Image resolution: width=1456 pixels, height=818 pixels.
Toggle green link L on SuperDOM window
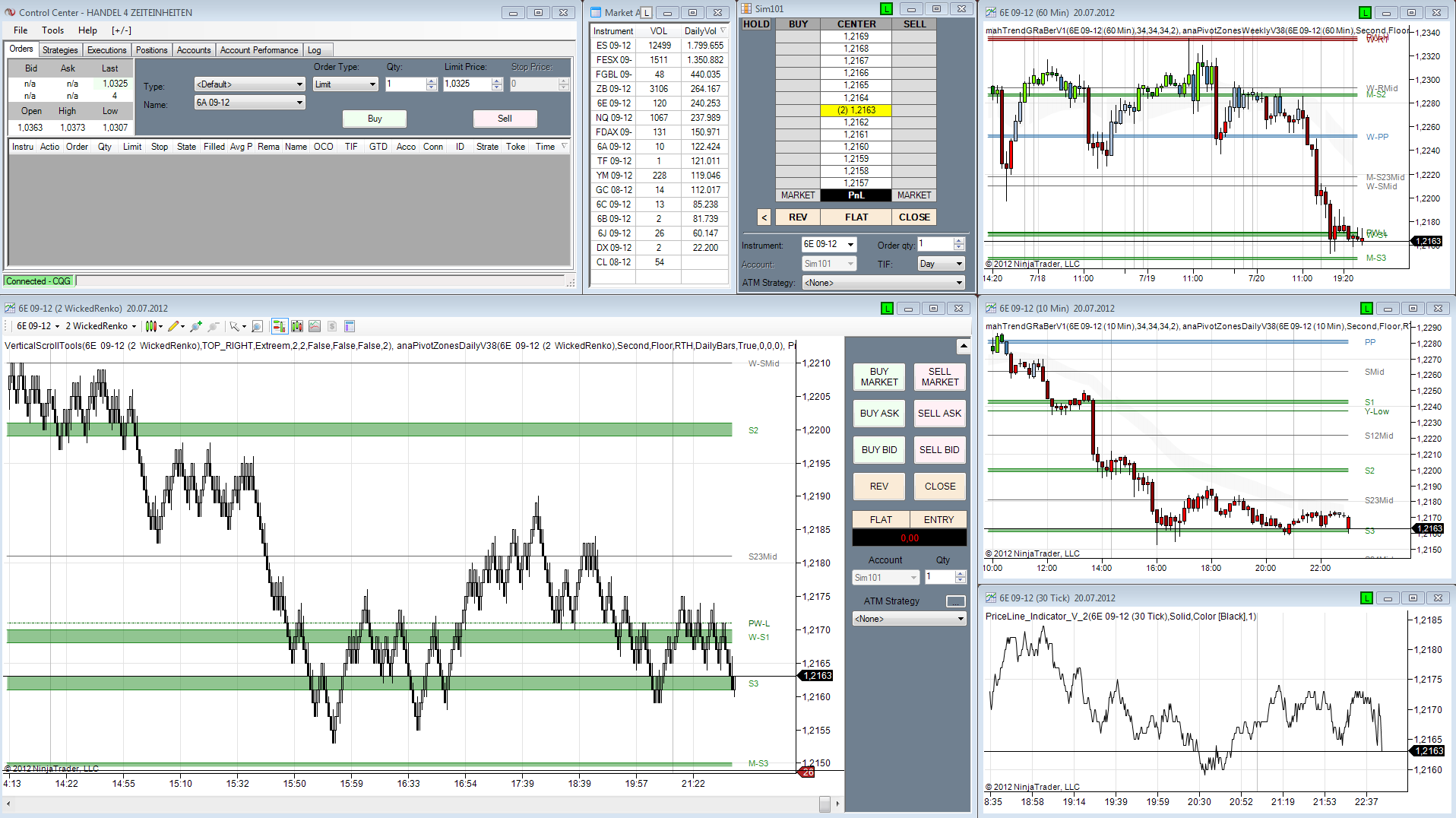(x=886, y=8)
